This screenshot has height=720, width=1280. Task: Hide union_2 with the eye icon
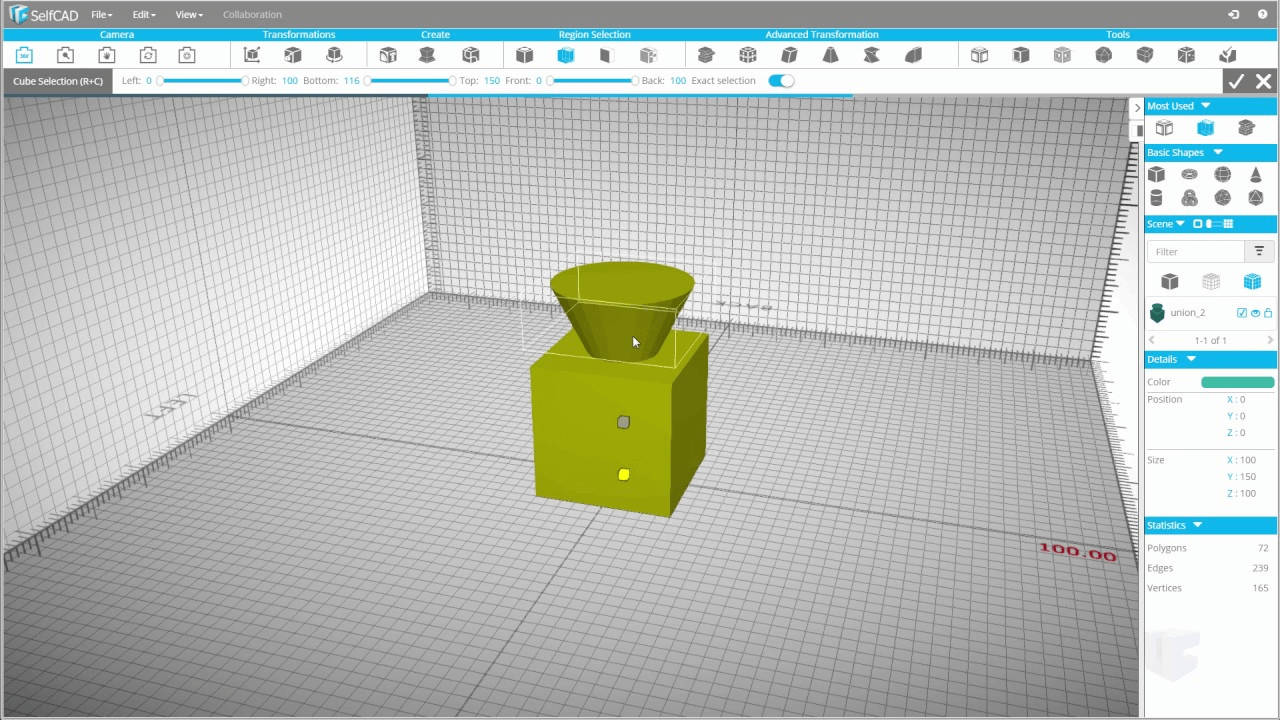coord(1255,313)
